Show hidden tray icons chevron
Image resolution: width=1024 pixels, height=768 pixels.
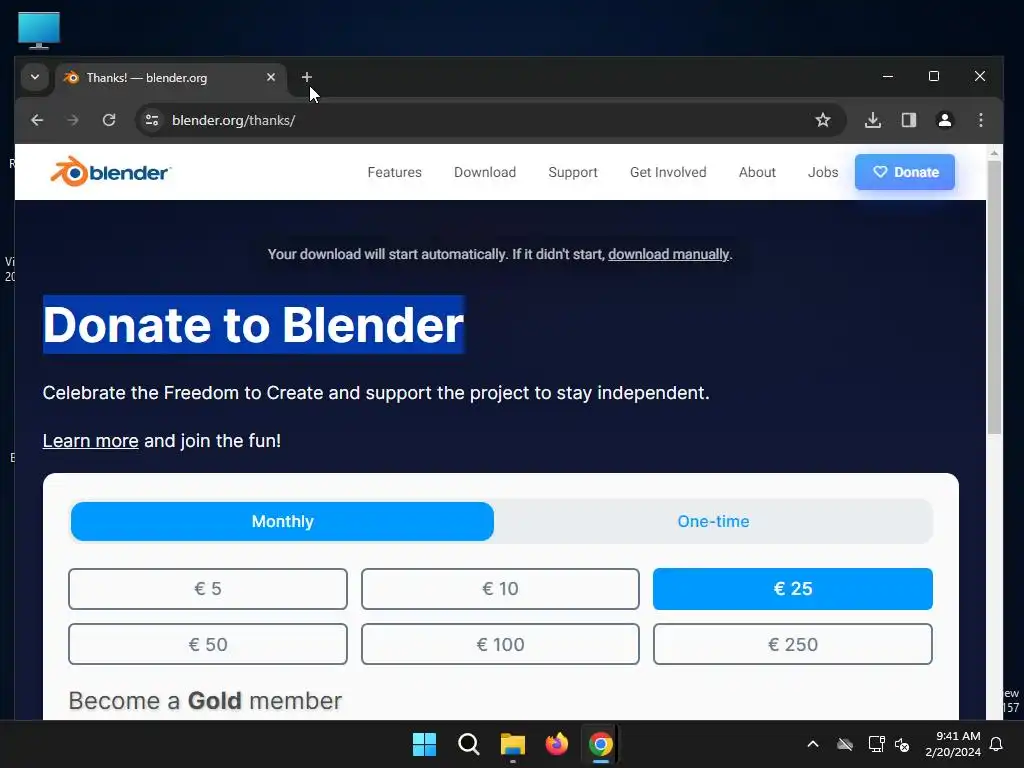[x=813, y=744]
